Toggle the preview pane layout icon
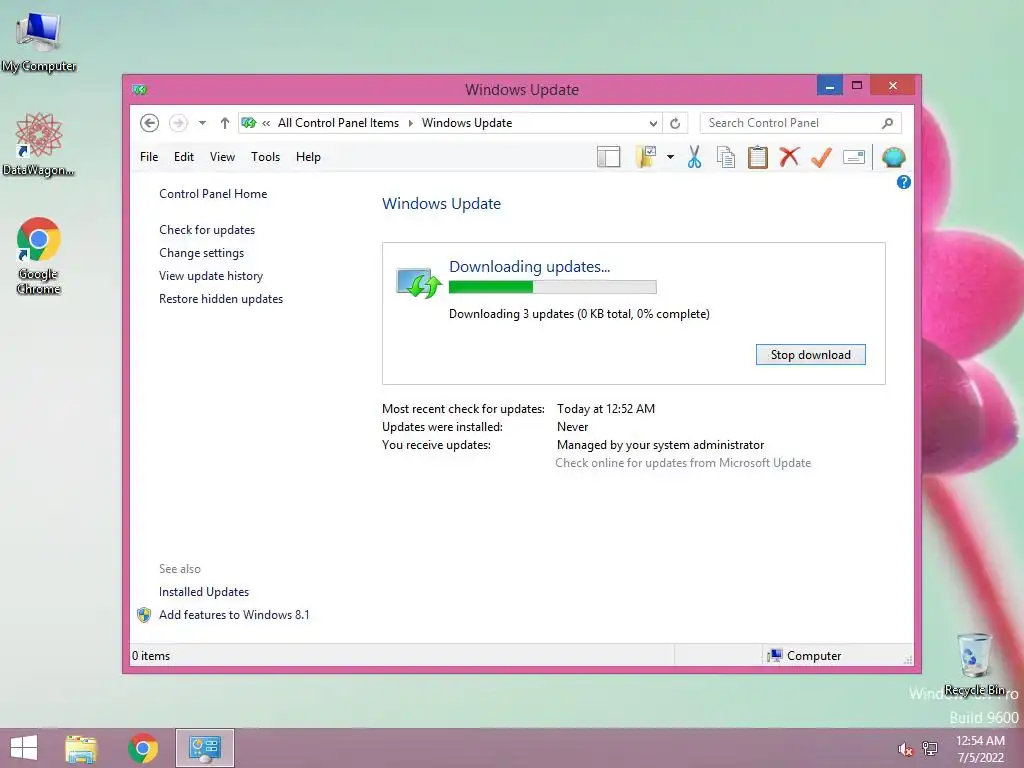 [609, 157]
